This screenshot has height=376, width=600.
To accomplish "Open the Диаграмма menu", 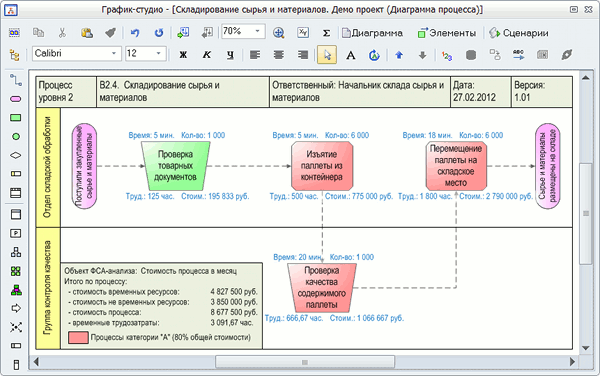I will click(x=372, y=33).
